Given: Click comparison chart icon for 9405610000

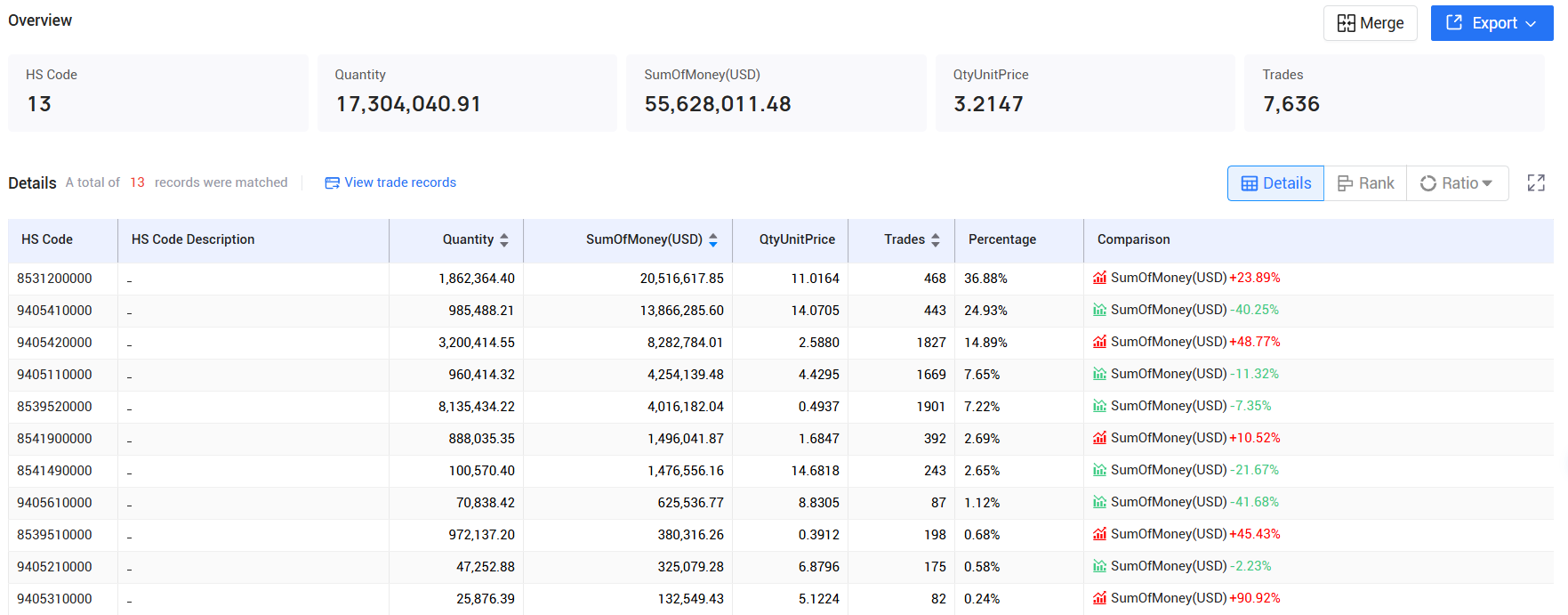Looking at the screenshot, I should (1100, 502).
